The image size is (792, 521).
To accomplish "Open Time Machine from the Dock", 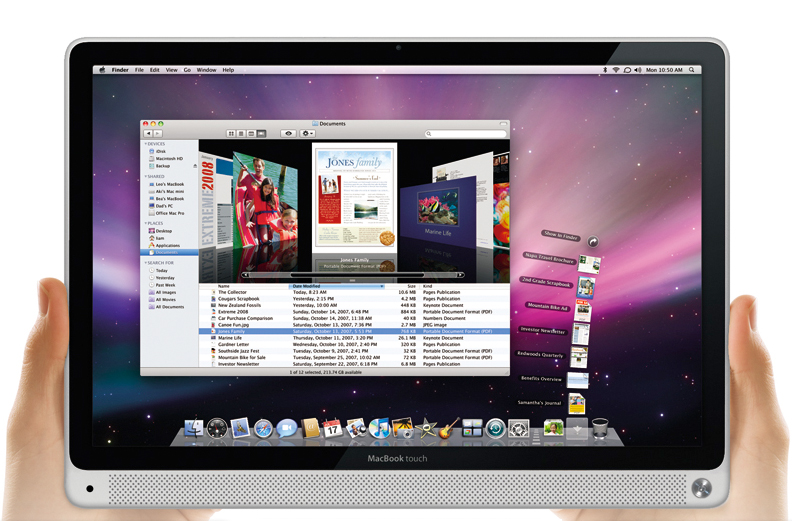I will [495, 429].
